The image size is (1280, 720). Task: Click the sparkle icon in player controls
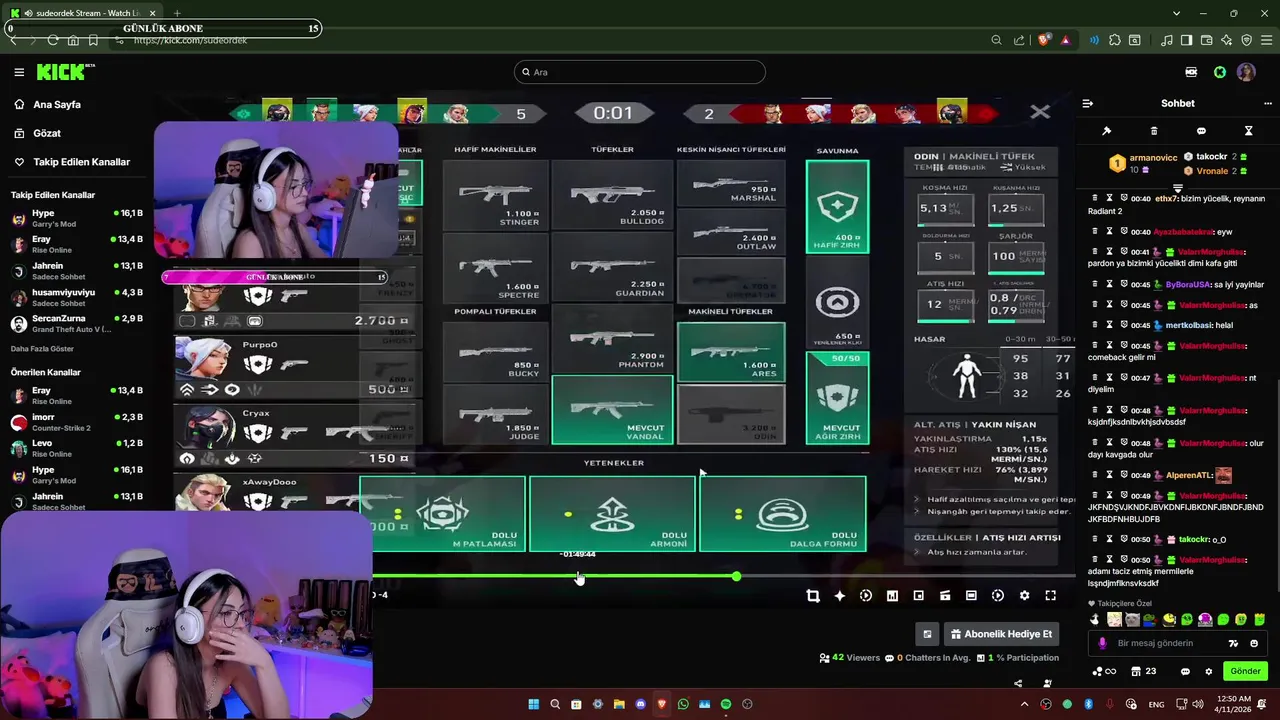pos(840,596)
